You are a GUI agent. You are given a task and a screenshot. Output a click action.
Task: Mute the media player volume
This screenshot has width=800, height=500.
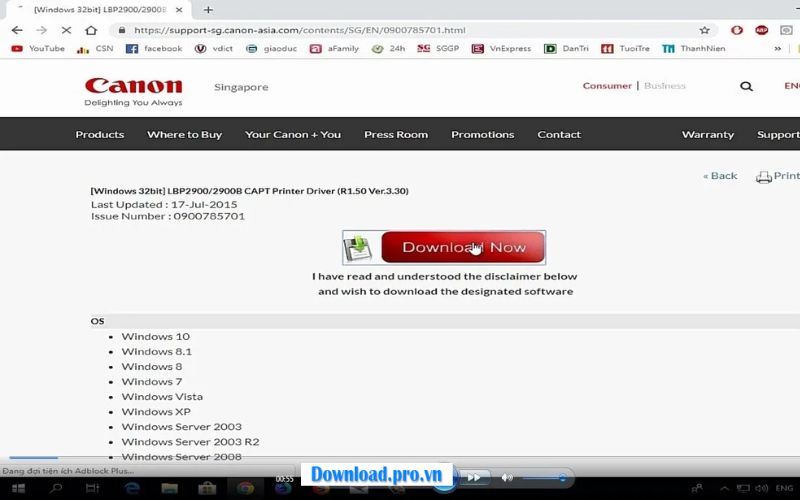(x=507, y=478)
